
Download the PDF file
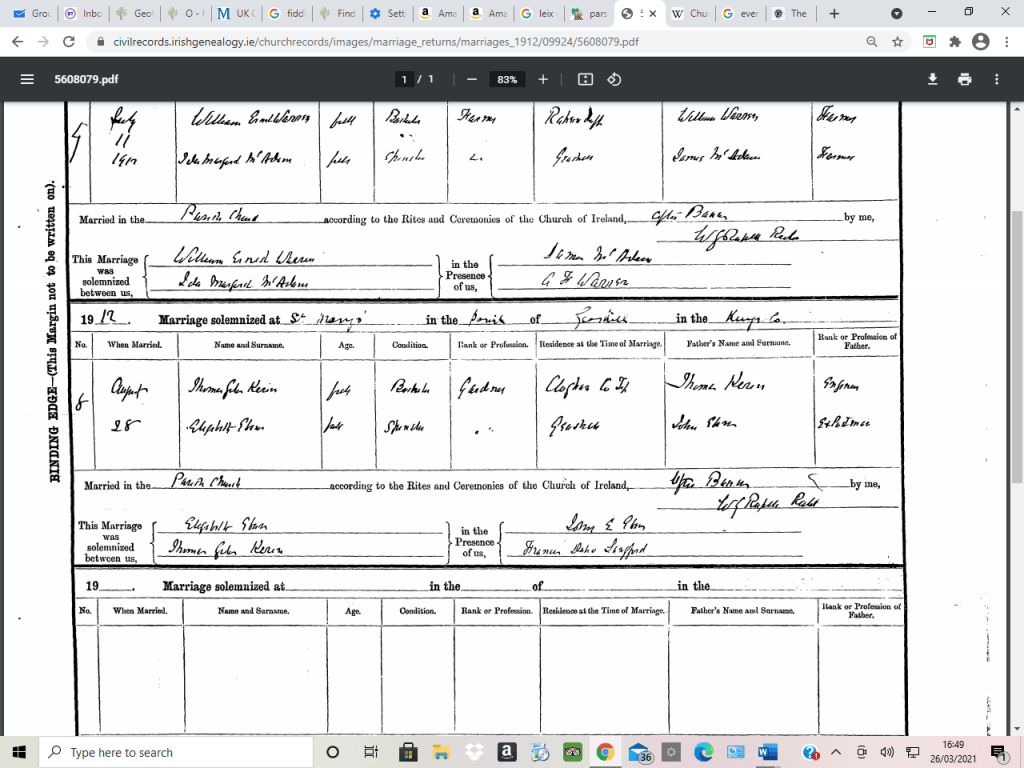coord(932,79)
